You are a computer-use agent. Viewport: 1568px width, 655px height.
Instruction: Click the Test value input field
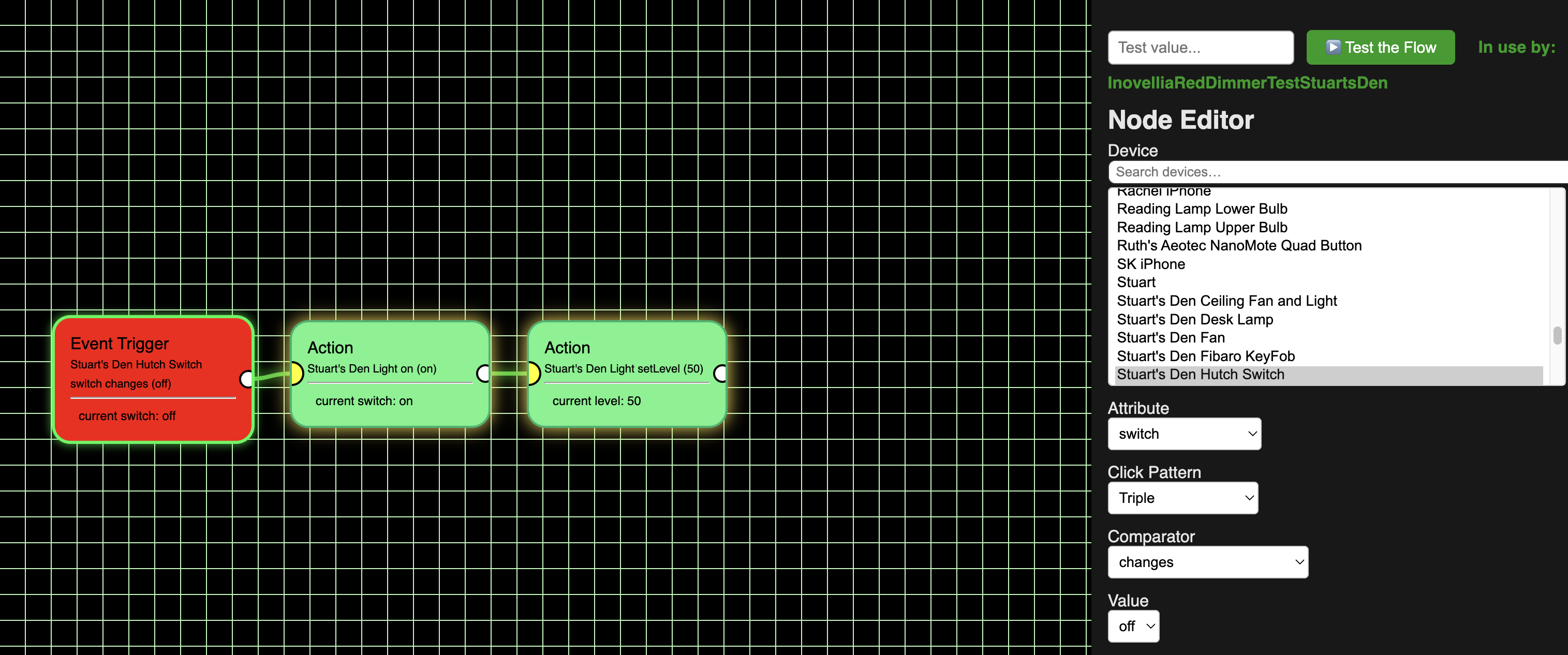(1200, 48)
